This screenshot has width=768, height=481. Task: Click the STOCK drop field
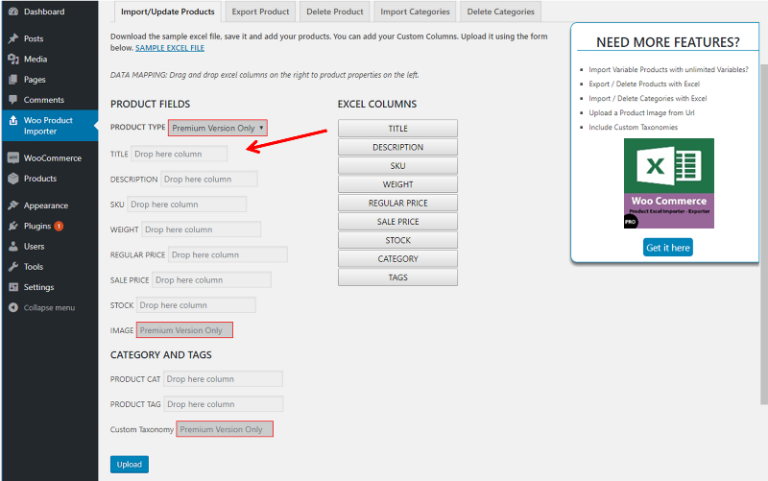click(196, 305)
